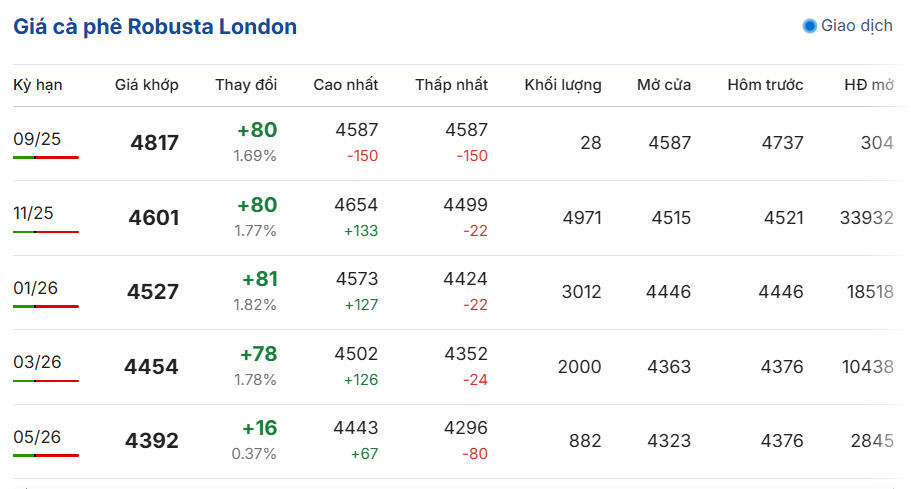Select the 09/25 contract term
Viewport: 911px width, 489px height.
pos(37,139)
